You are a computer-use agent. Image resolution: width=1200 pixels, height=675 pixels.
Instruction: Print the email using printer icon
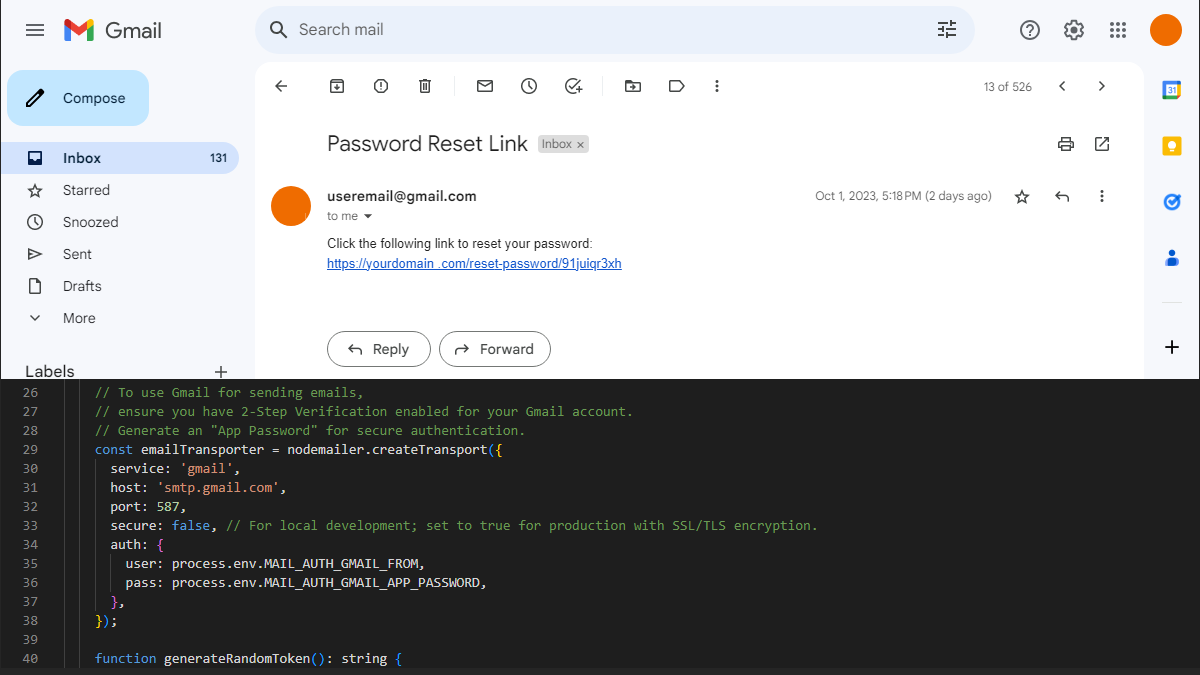point(1066,144)
